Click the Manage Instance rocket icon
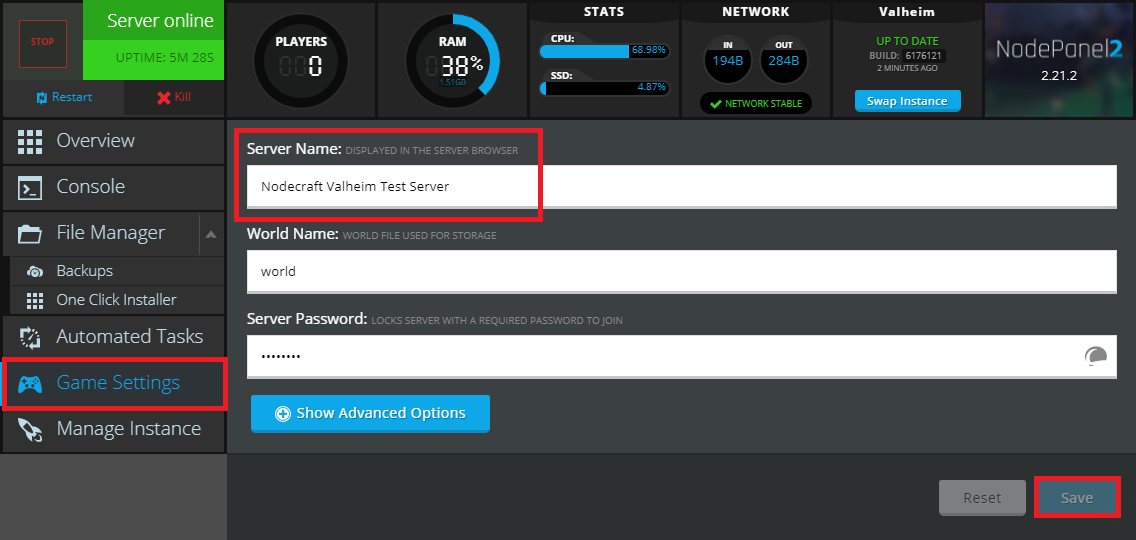Screen dimensions: 1136x540 point(30,430)
